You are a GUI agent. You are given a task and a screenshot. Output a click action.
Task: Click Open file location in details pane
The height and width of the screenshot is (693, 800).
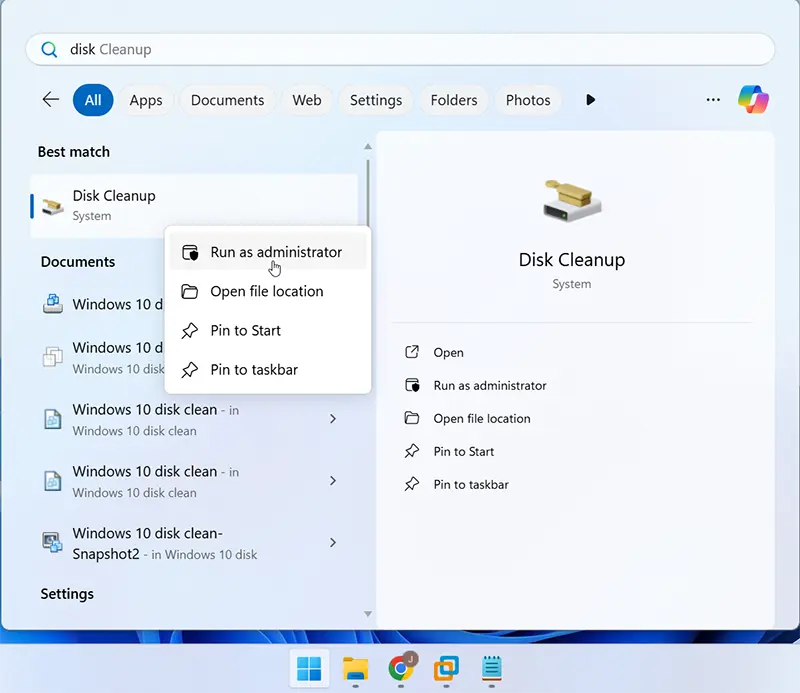(482, 418)
